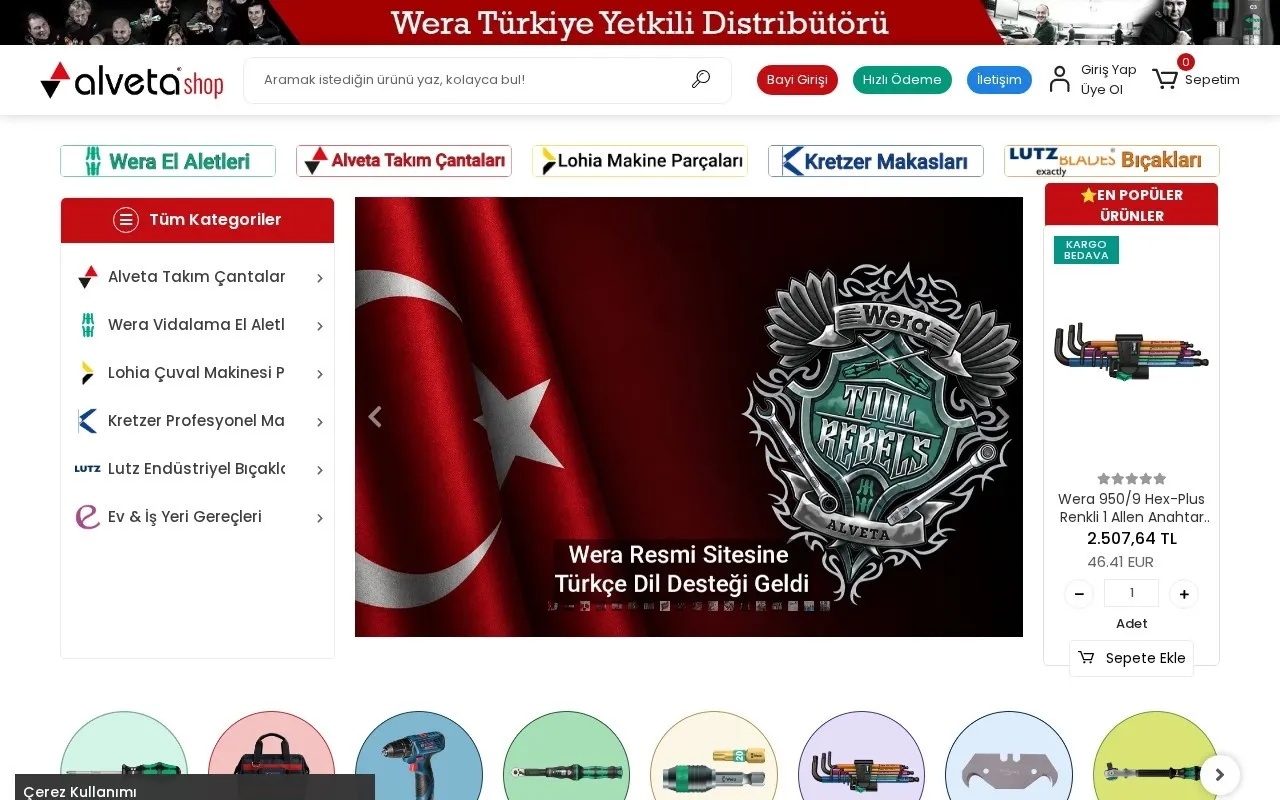1280x800 pixels.
Task: Click the Bayi Girişi button
Action: point(797,80)
